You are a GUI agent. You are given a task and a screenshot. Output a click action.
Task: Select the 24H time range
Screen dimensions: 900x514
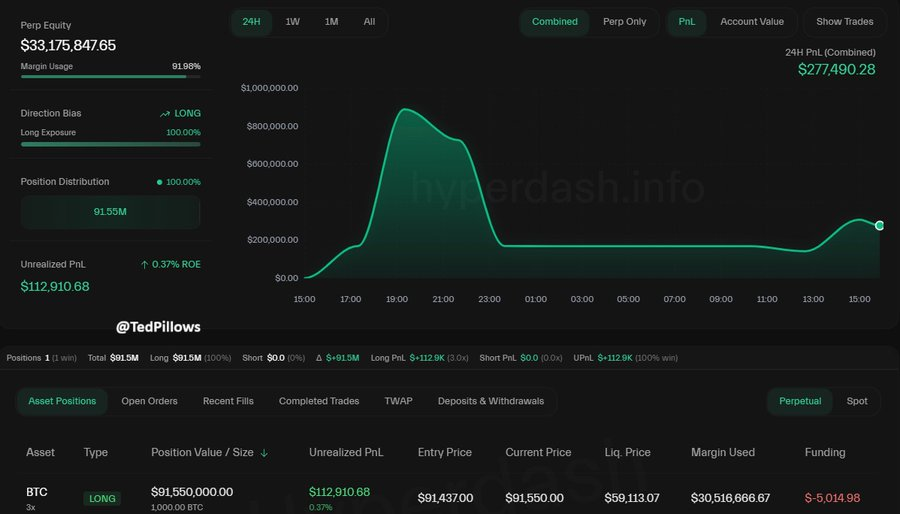coord(252,22)
